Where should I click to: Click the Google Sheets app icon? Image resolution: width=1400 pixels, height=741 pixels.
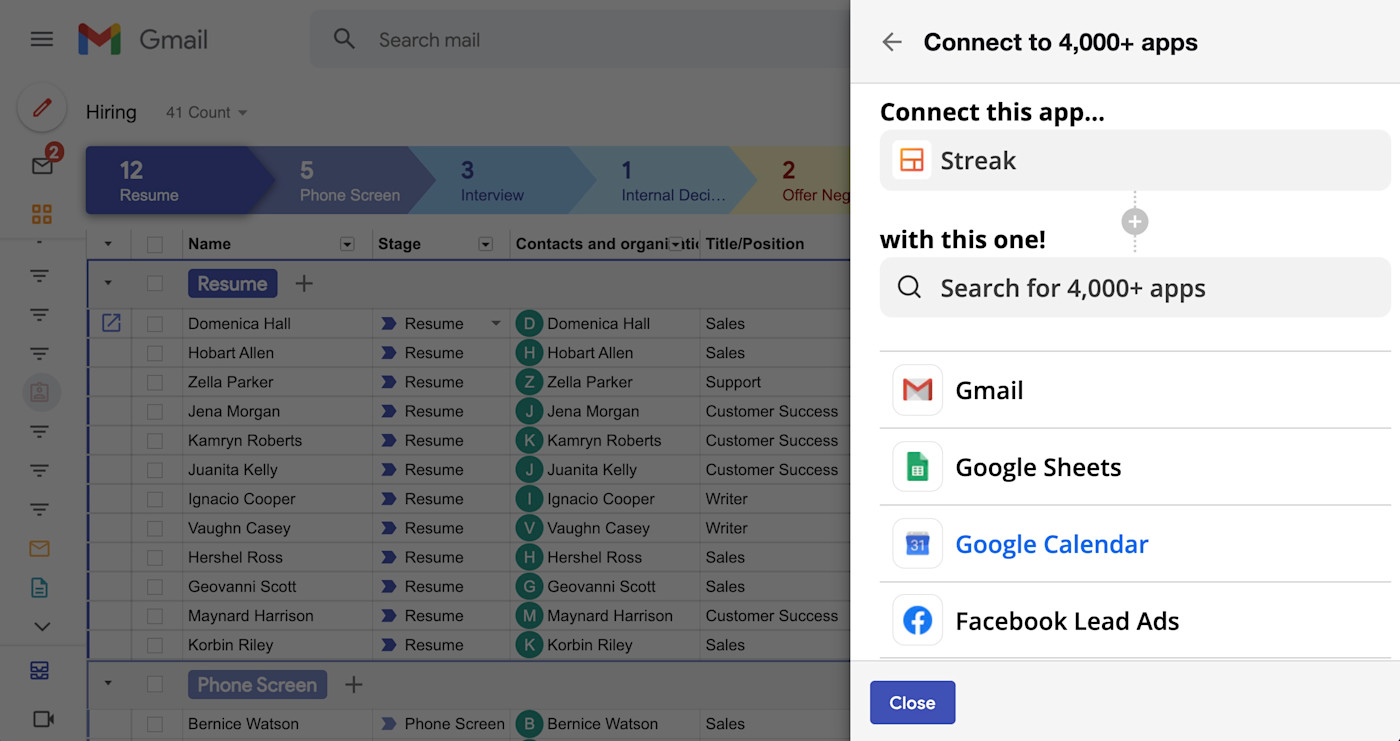point(917,467)
